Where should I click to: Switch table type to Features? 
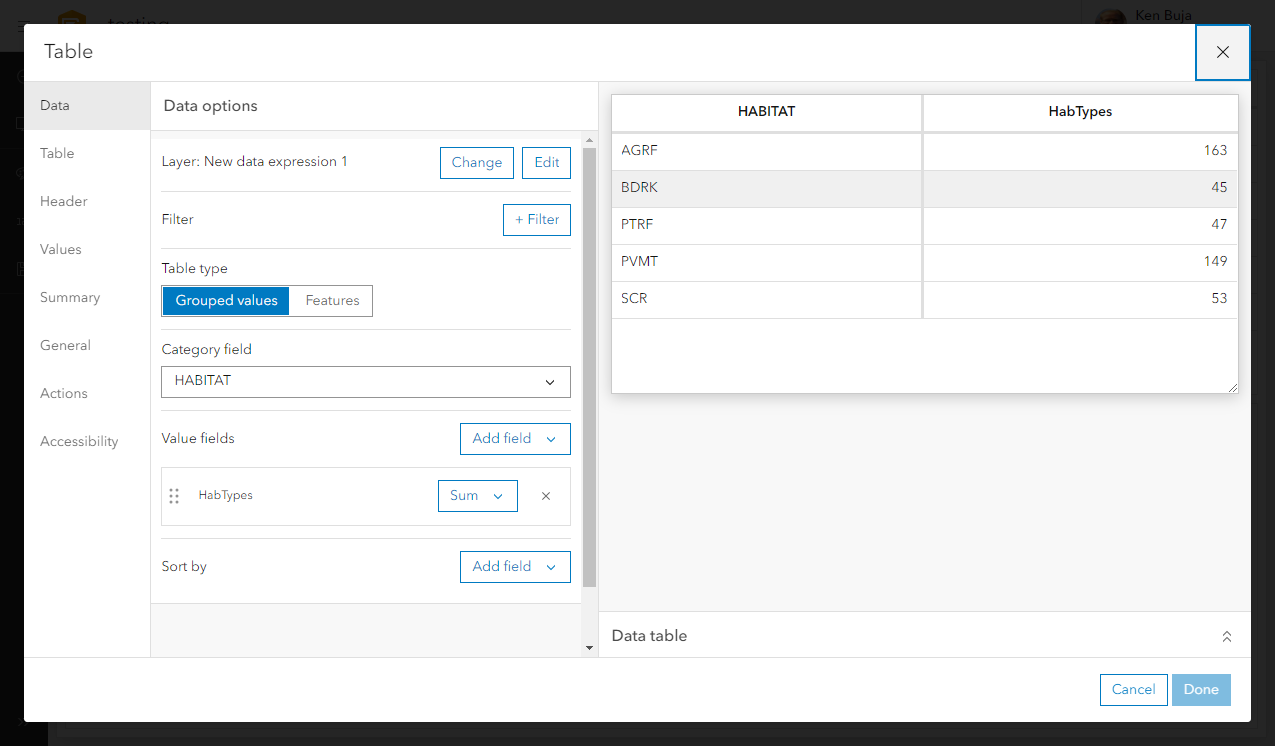[332, 301]
